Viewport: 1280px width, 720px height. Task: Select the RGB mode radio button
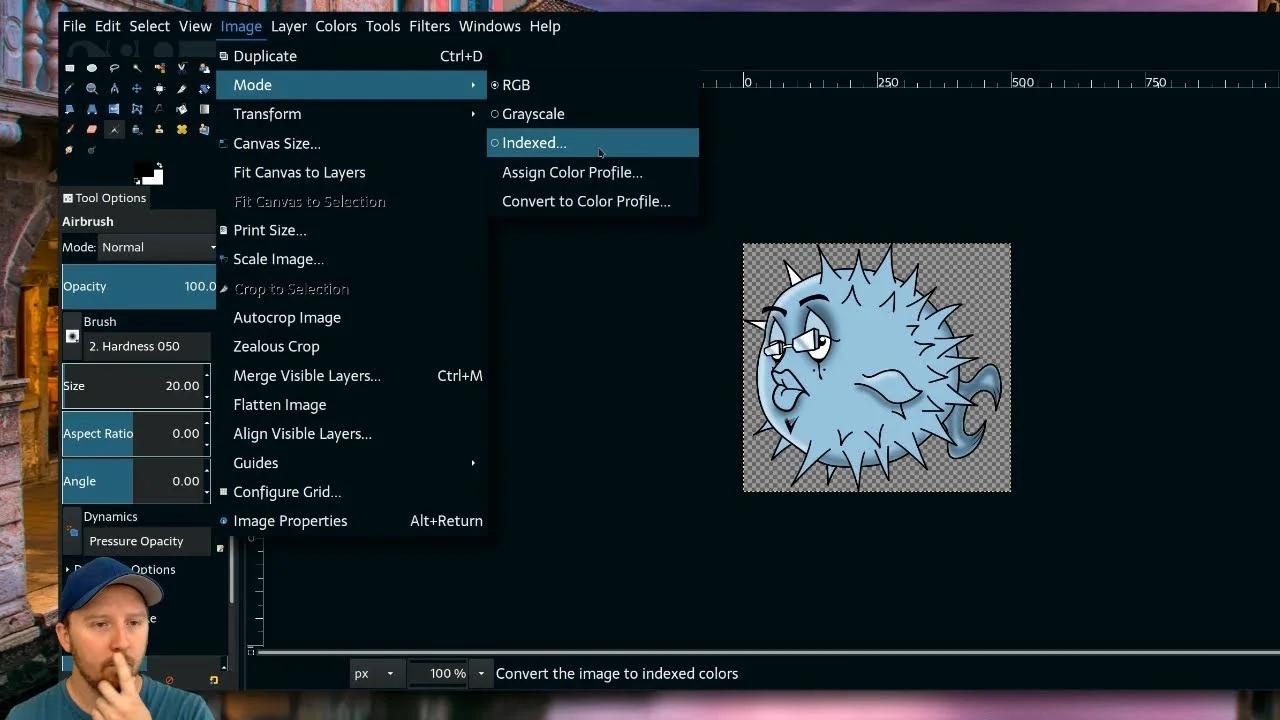pos(494,84)
